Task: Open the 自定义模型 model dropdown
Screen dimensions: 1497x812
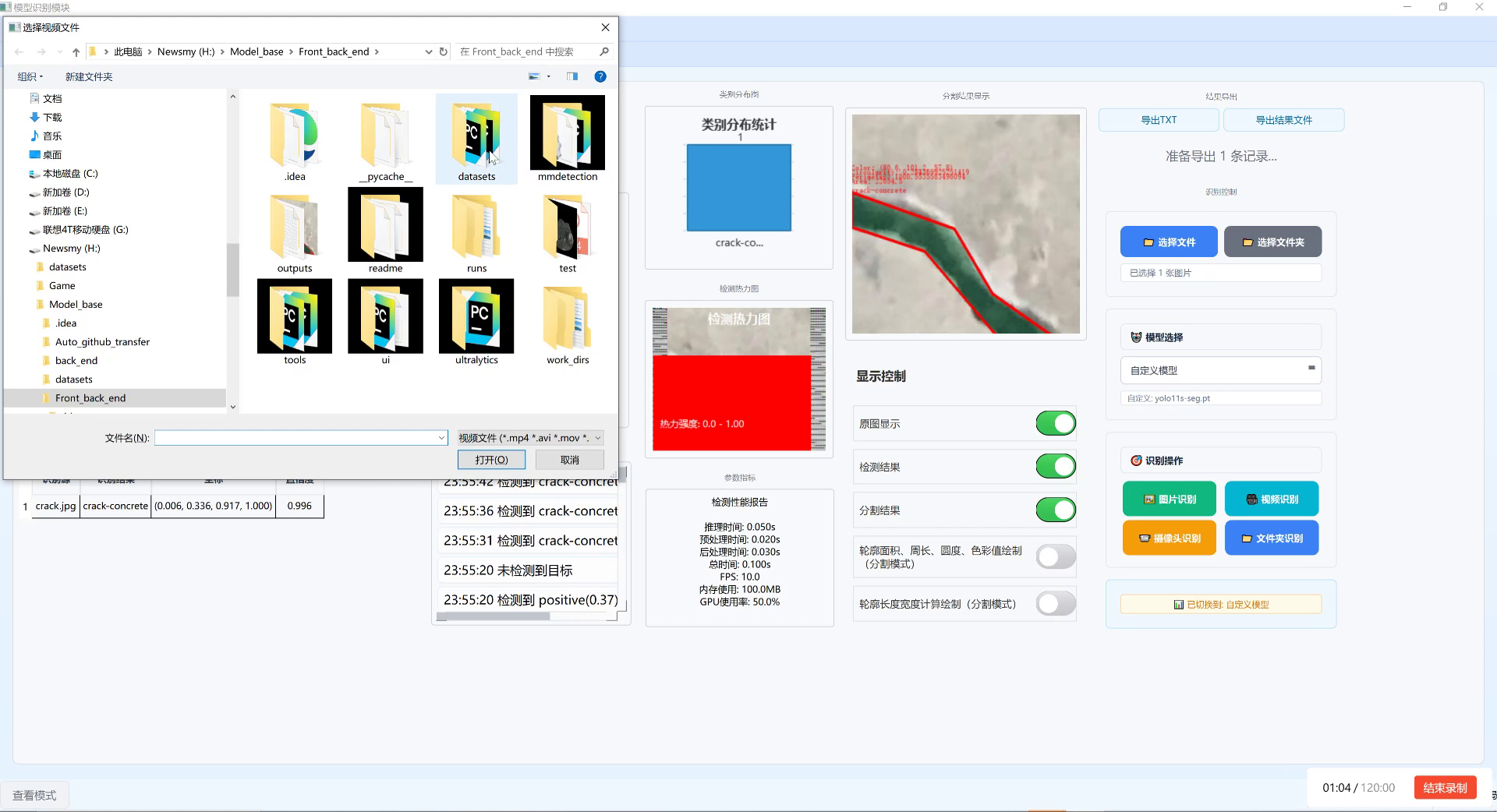Action: point(1312,370)
